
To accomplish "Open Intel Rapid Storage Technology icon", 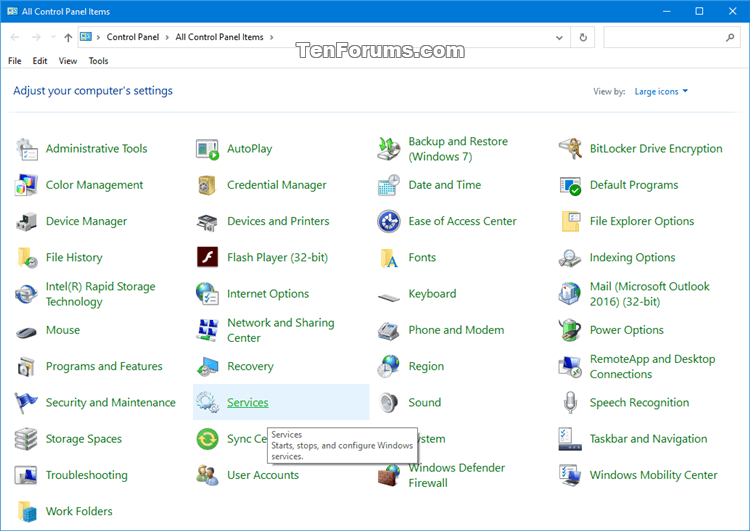I will (x=26, y=294).
